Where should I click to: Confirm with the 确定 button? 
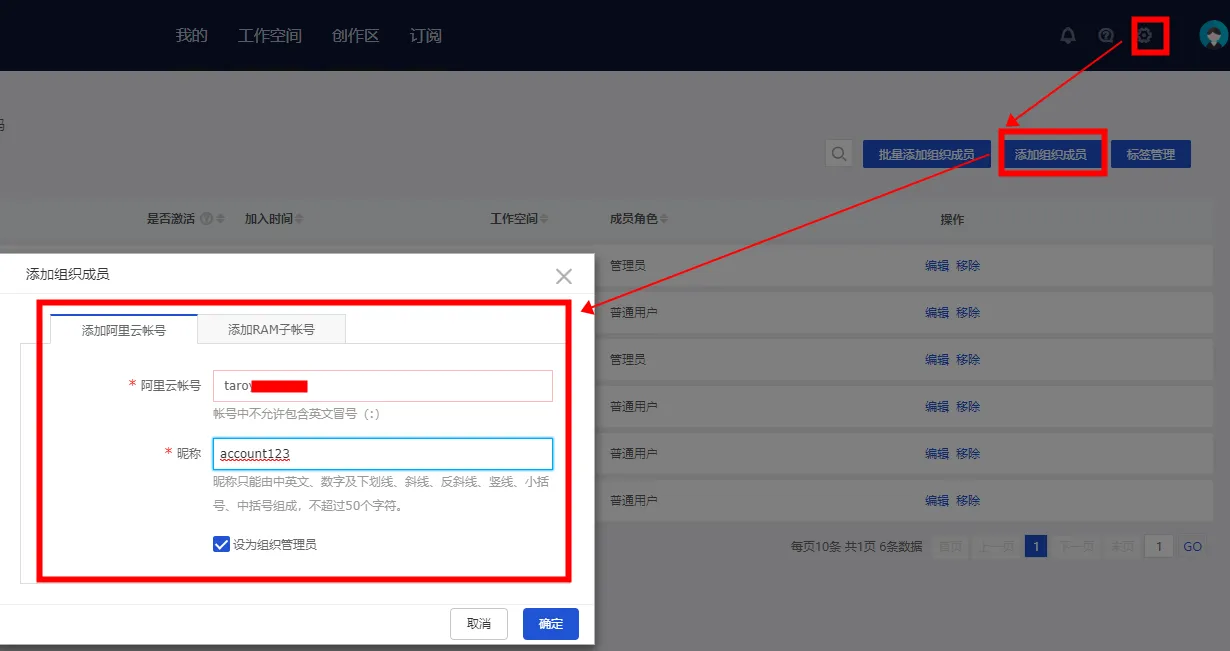click(x=551, y=624)
